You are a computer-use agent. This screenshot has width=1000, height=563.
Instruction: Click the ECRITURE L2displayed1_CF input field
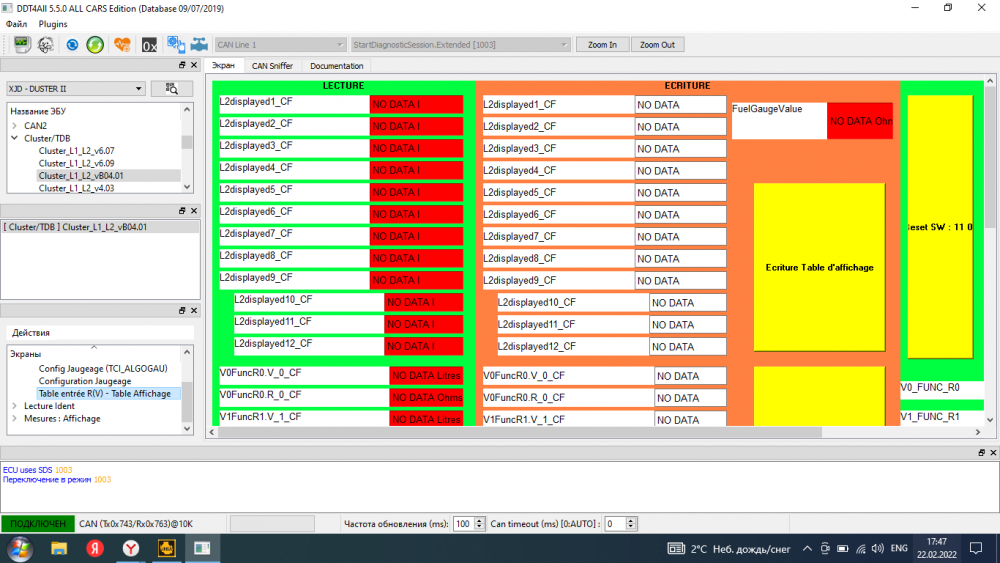click(x=680, y=105)
